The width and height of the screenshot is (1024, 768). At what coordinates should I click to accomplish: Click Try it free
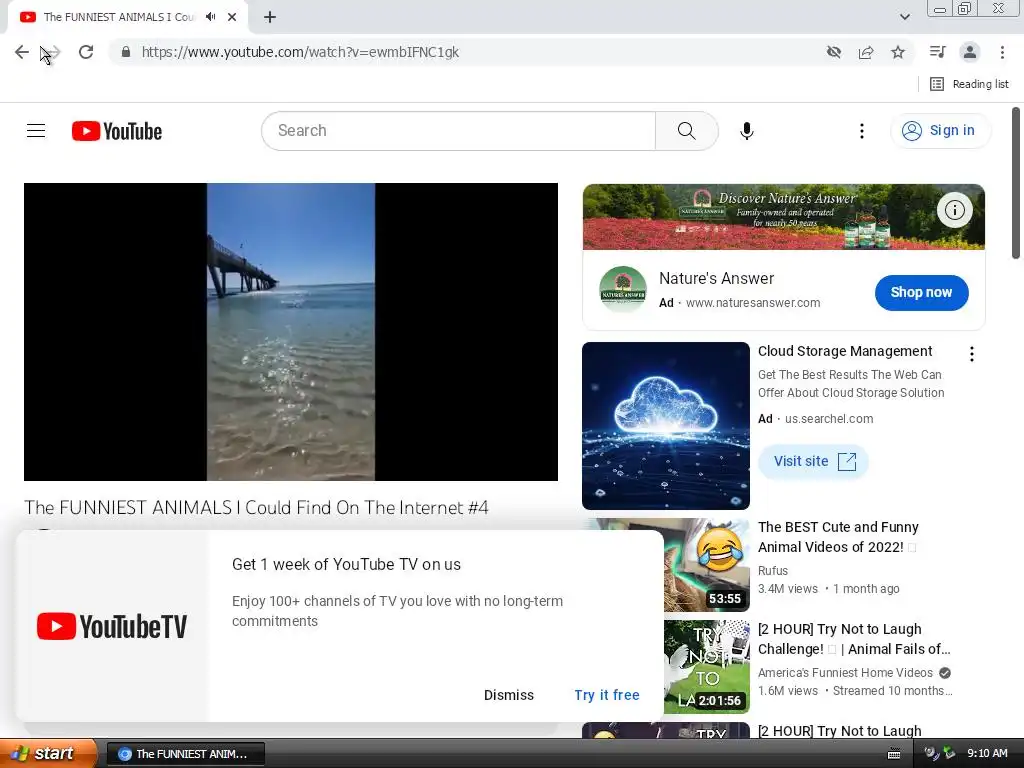pyautogui.click(x=607, y=695)
